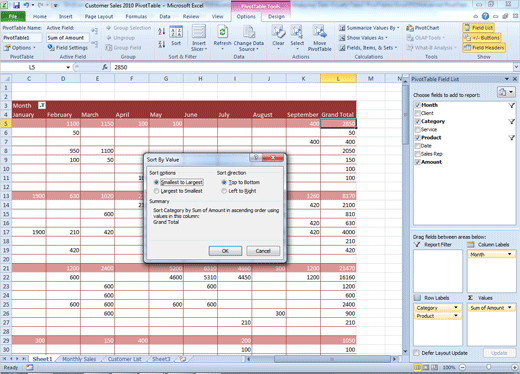520x374 pixels.
Task: Click the zoom slider handle
Action: [x=488, y=367]
